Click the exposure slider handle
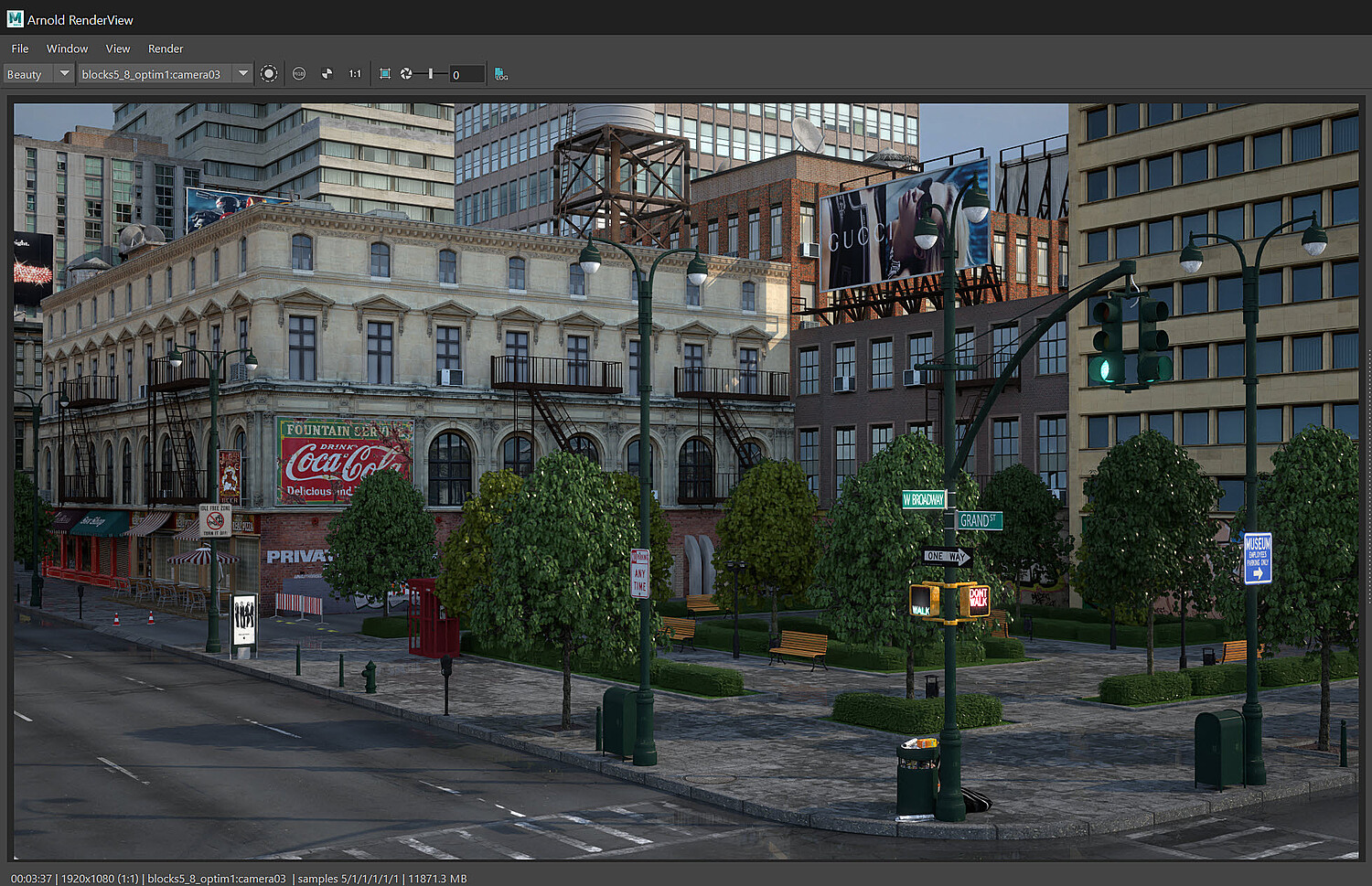Viewport: 1372px width, 886px height. coord(431,74)
